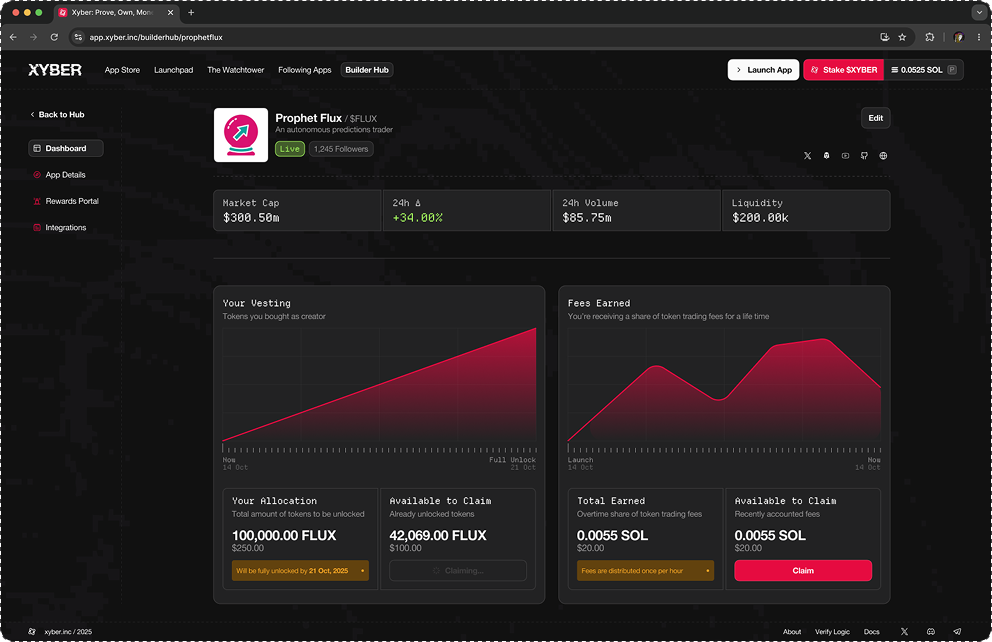Bookmark page using the star icon
This screenshot has height=642, width=992.
pyautogui.click(x=902, y=37)
